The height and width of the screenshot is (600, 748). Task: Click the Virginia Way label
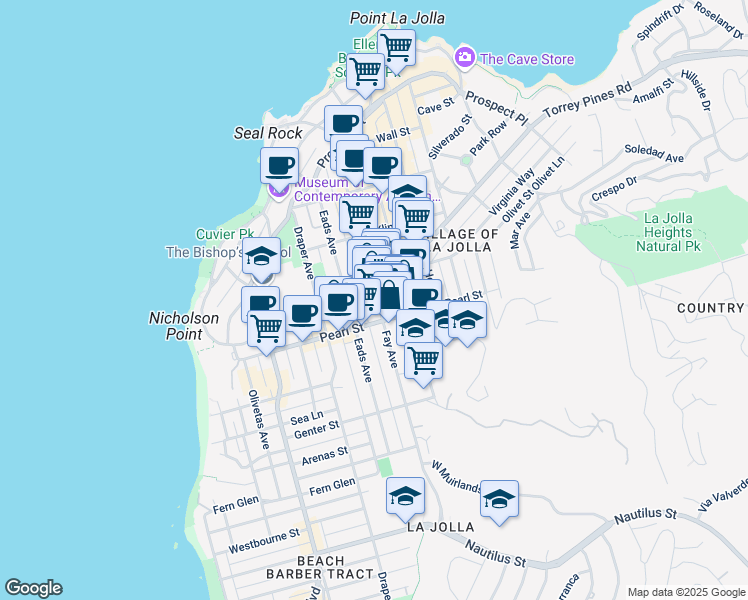(511, 192)
